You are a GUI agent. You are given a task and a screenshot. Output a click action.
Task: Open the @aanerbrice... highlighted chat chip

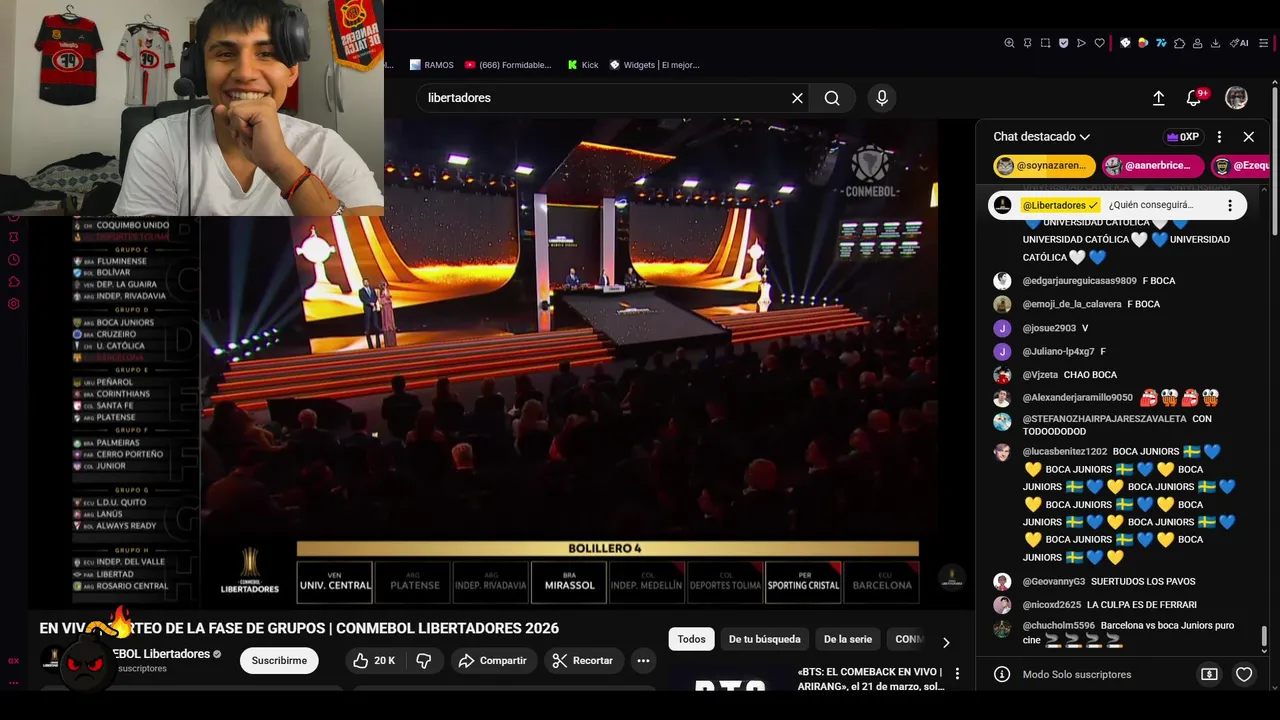(x=1152, y=166)
